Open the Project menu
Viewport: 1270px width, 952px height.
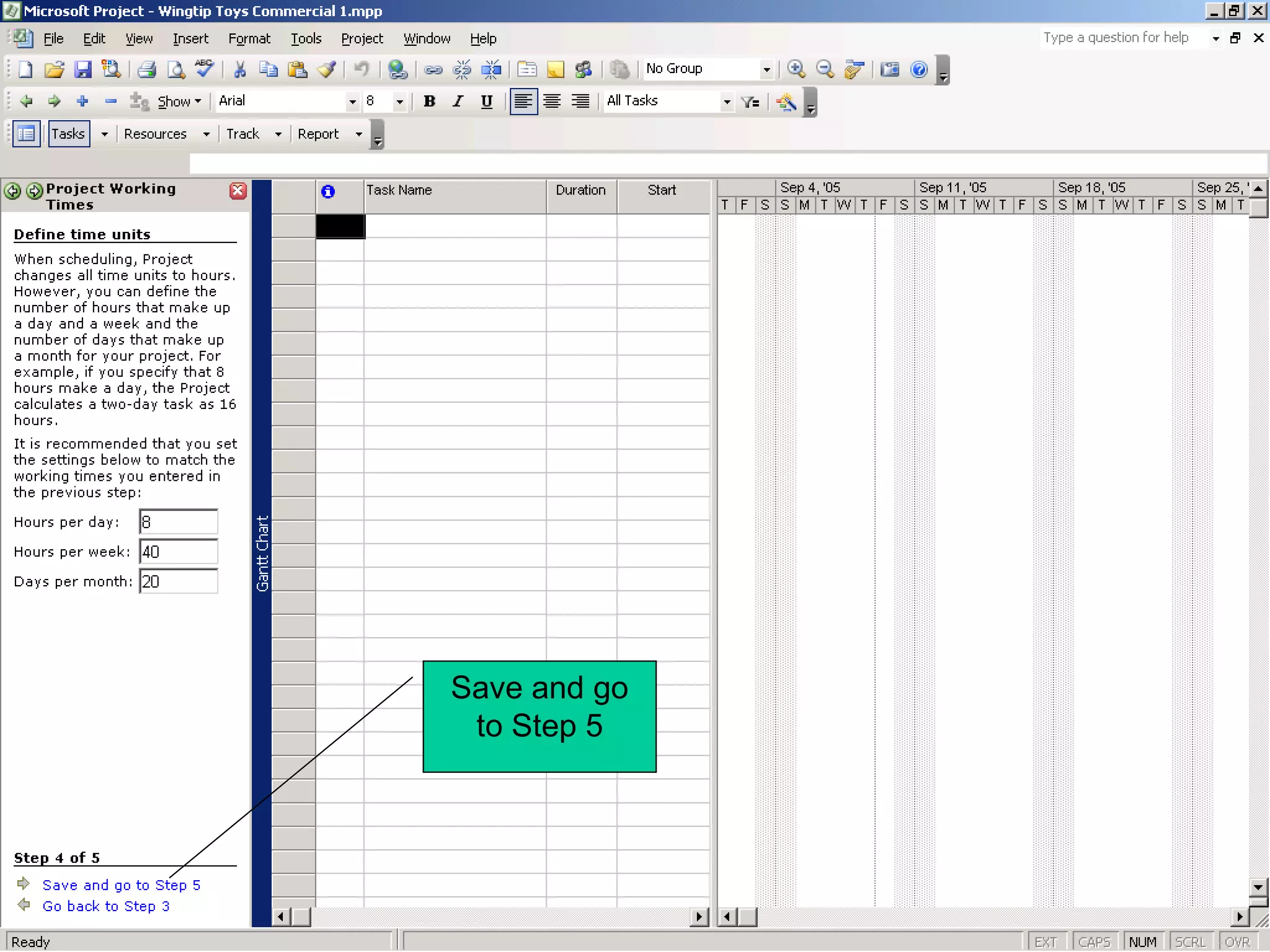(x=362, y=39)
